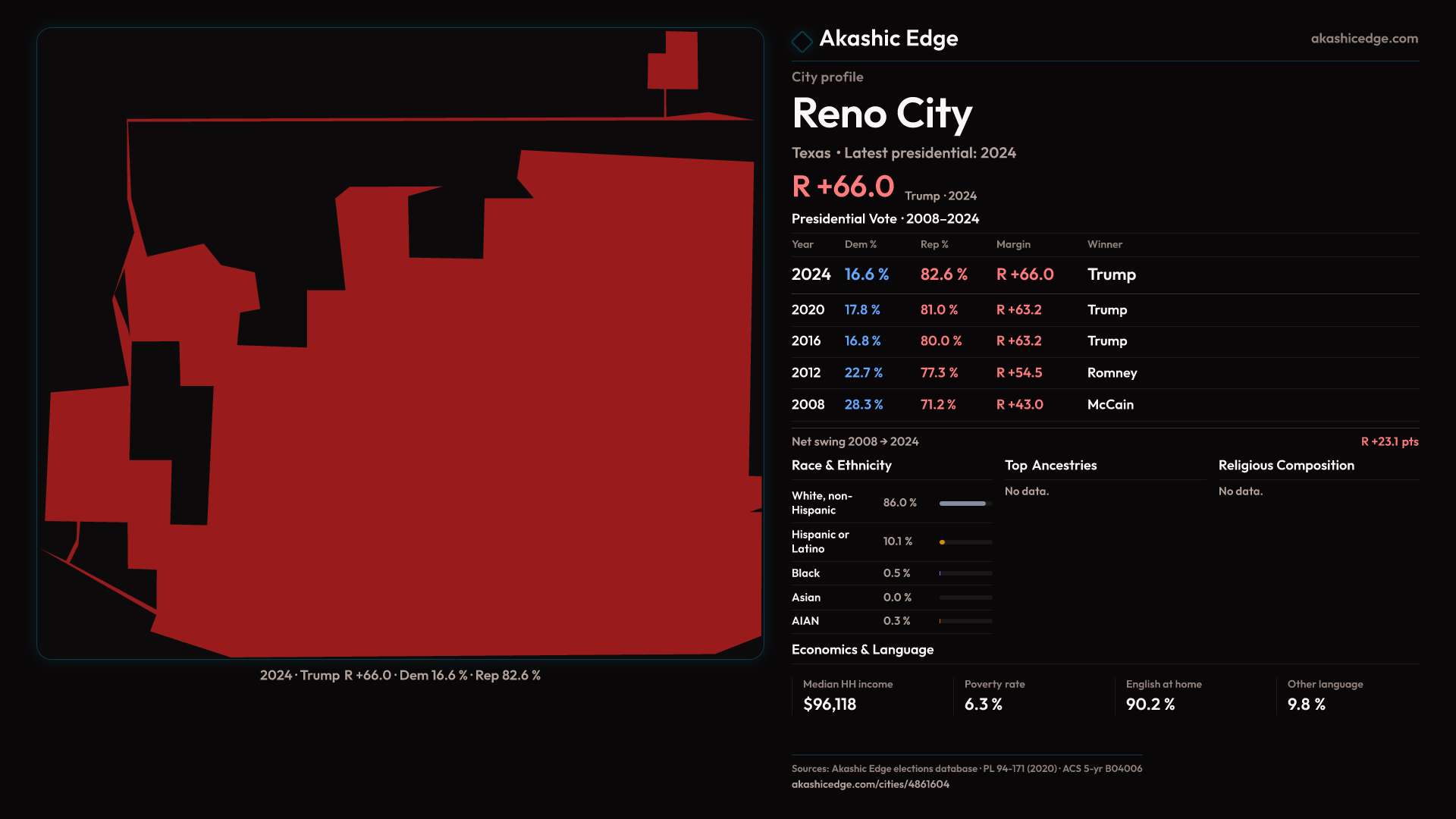1456x819 pixels.
Task: Click the Akashic Edge diamond logo icon
Action: pyautogui.click(x=802, y=41)
